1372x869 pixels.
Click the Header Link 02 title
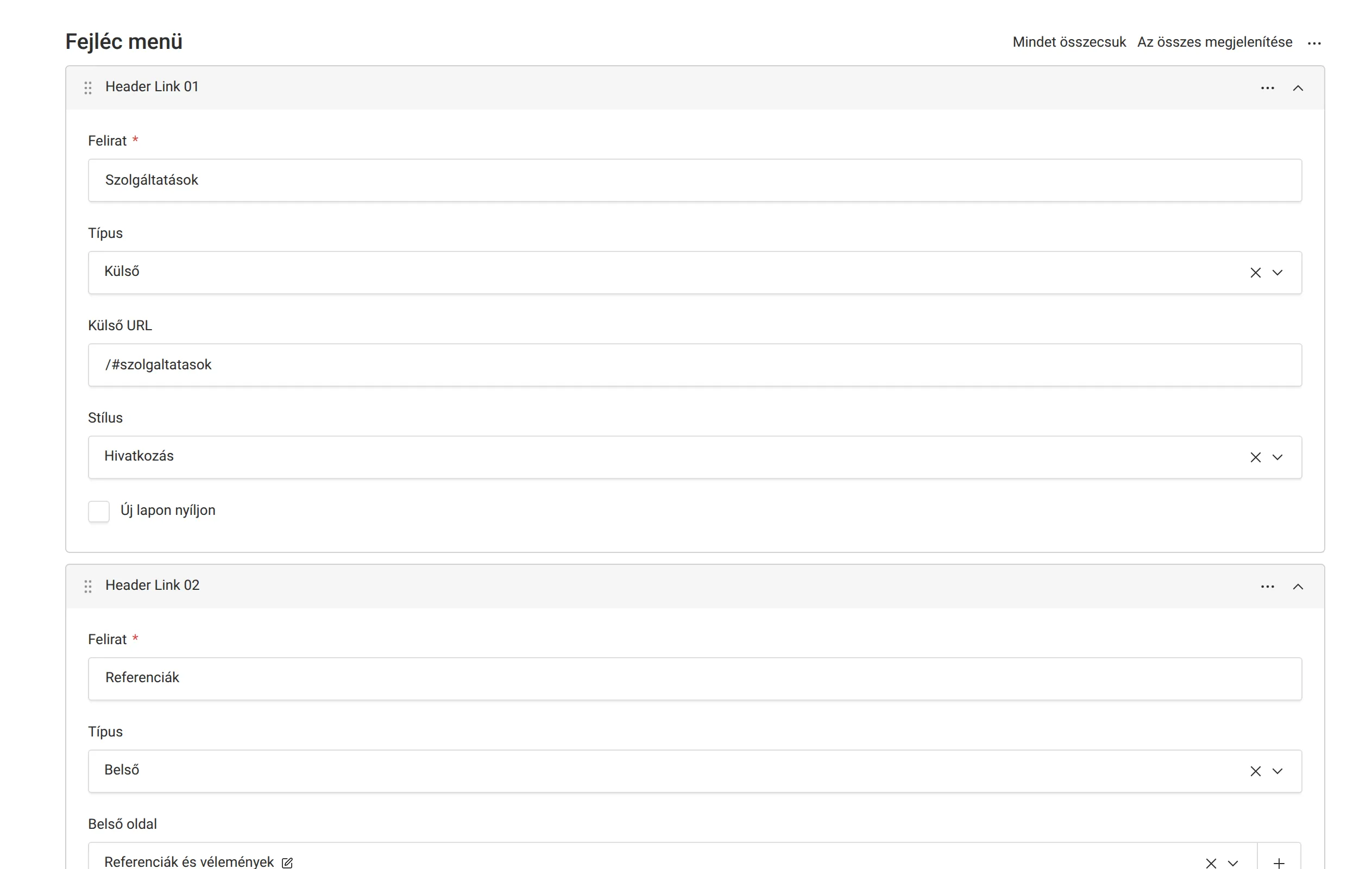153,585
